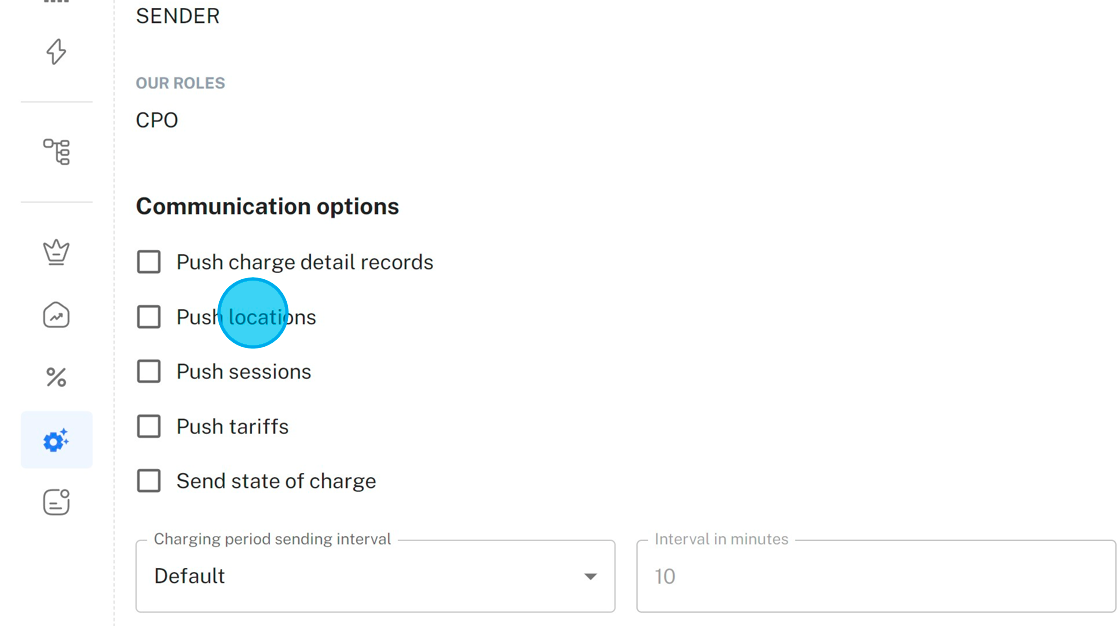Click the dropdown arrow beside Default
1120x626 pixels.
[x=590, y=577]
